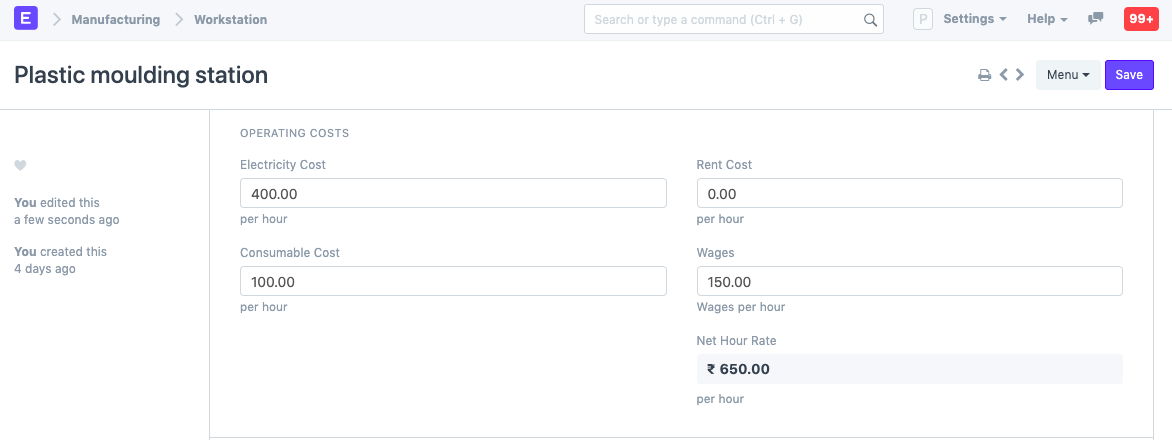Click the Consumable Cost field
This screenshot has width=1172, height=440.
pyautogui.click(x=453, y=282)
